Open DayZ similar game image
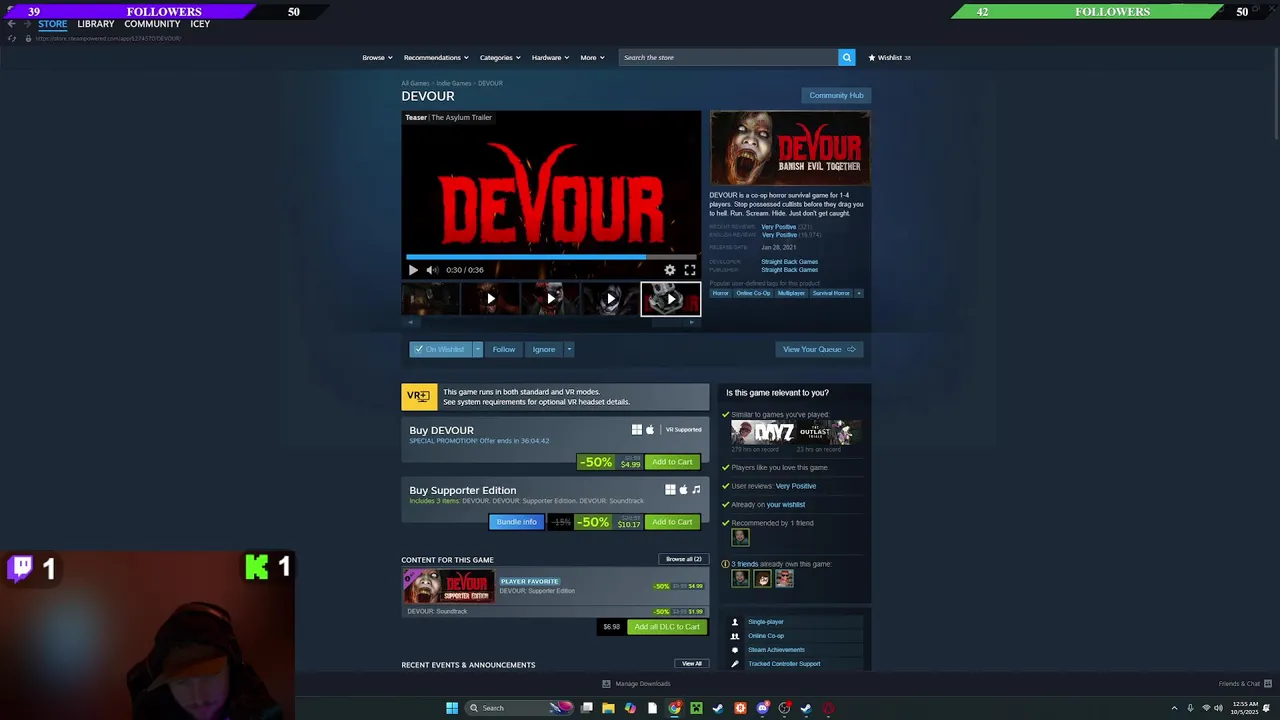1280x720 pixels. (x=763, y=432)
